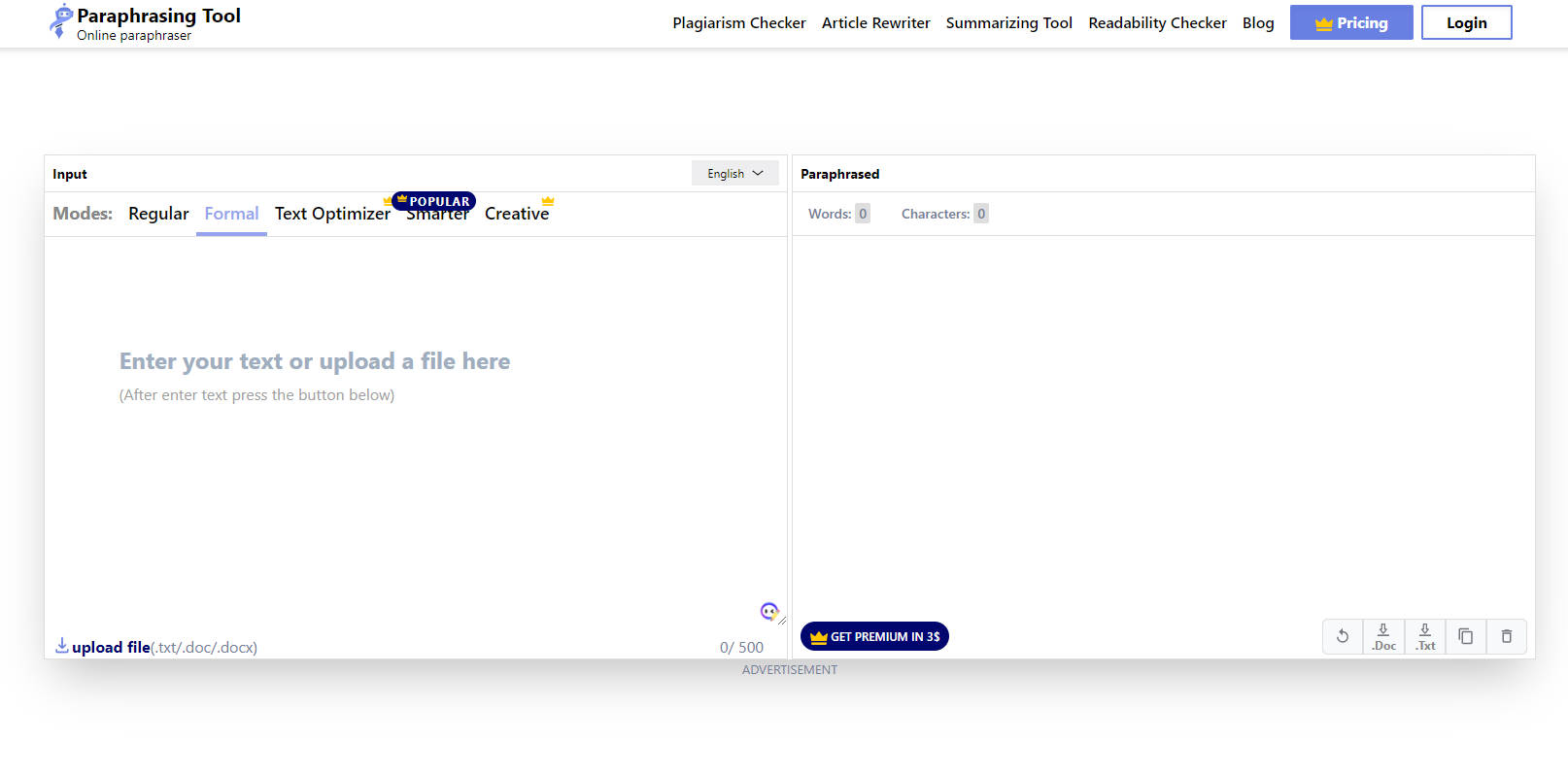The height and width of the screenshot is (776, 1568).
Task: Click the Words count value
Action: tap(863, 214)
